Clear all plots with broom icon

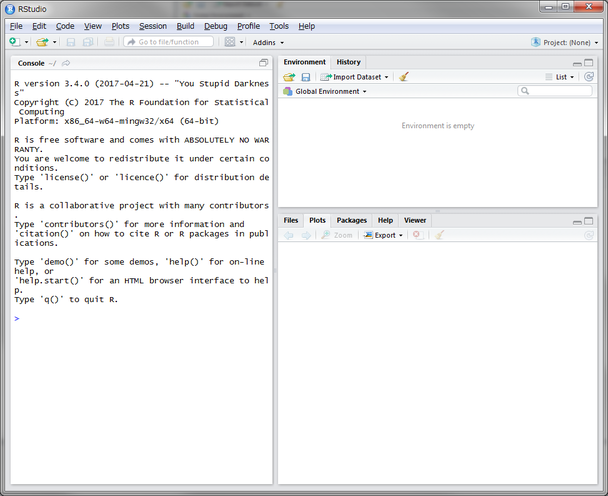(439, 235)
